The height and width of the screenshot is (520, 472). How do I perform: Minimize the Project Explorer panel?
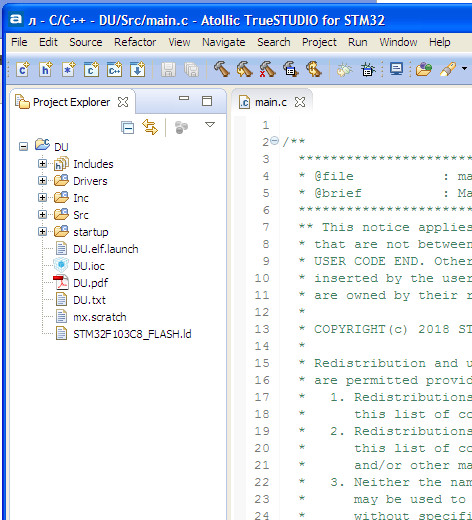tap(184, 98)
